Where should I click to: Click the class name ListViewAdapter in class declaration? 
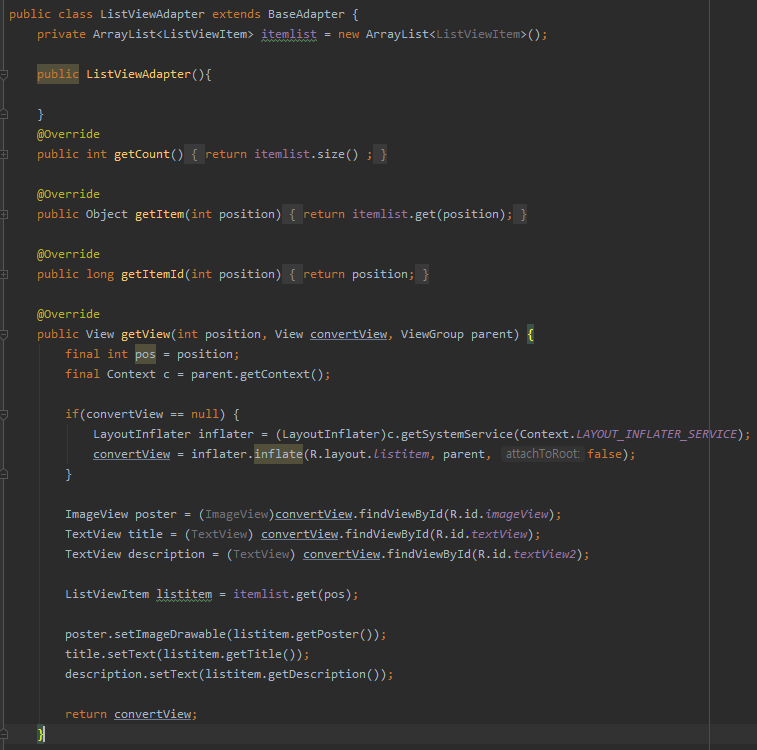tap(152, 14)
